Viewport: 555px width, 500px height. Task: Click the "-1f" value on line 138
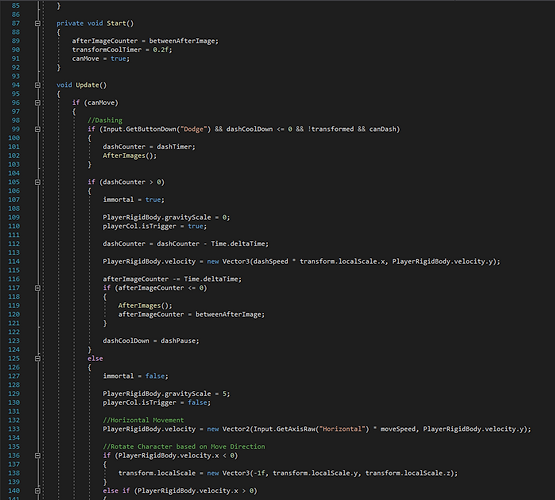259,473
